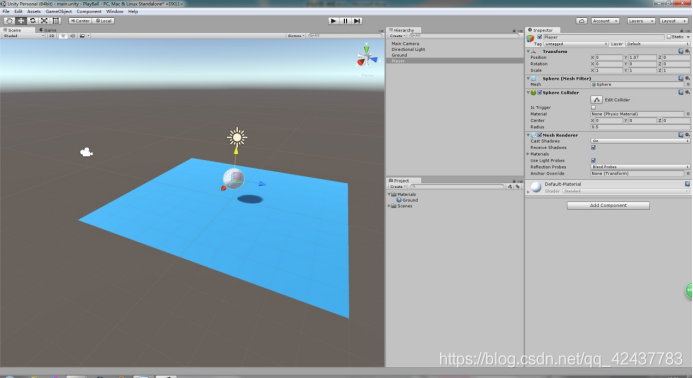Open the Tag dropdown
The image size is (693, 378).
pos(576,44)
